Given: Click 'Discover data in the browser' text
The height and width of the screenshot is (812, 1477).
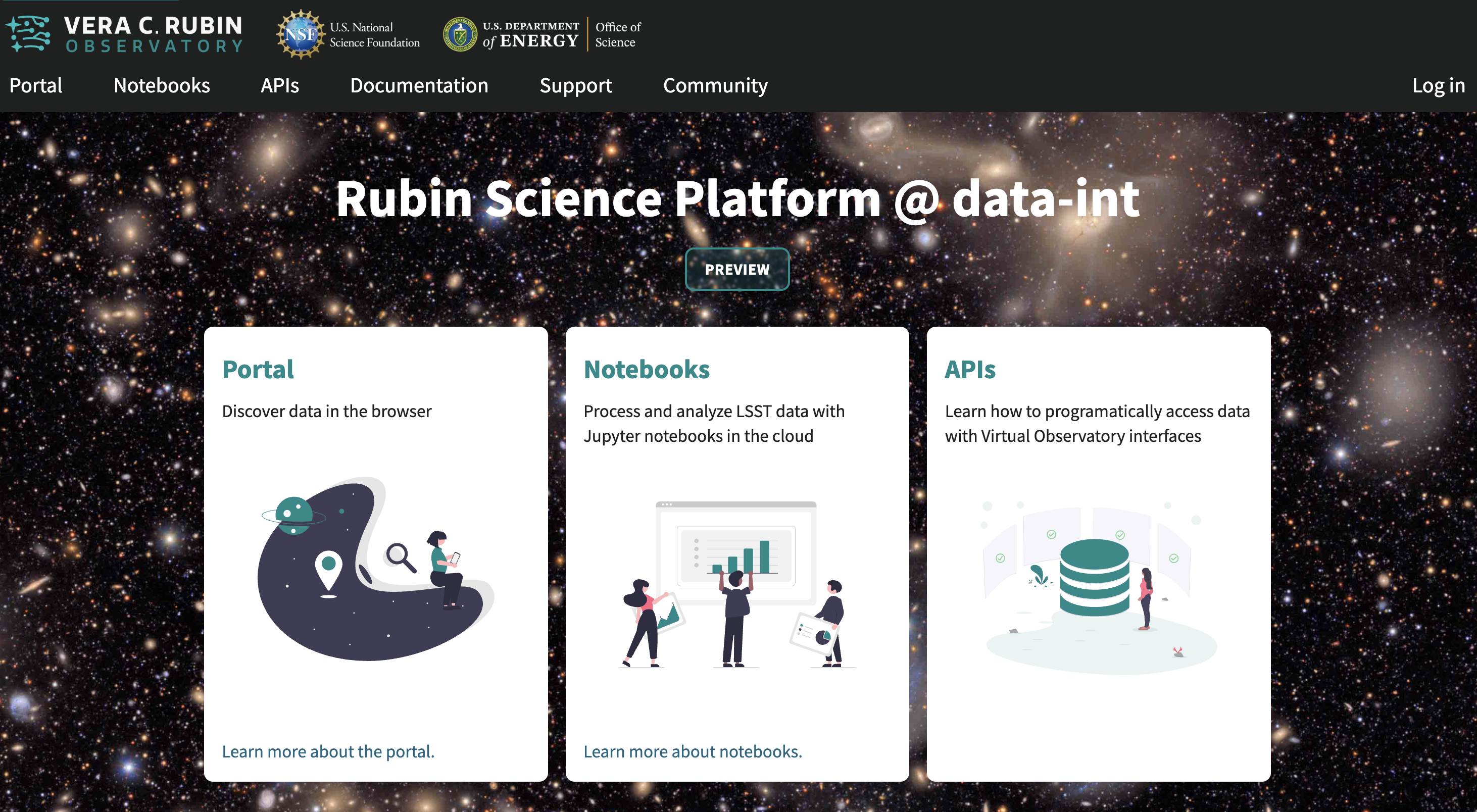Looking at the screenshot, I should [327, 411].
